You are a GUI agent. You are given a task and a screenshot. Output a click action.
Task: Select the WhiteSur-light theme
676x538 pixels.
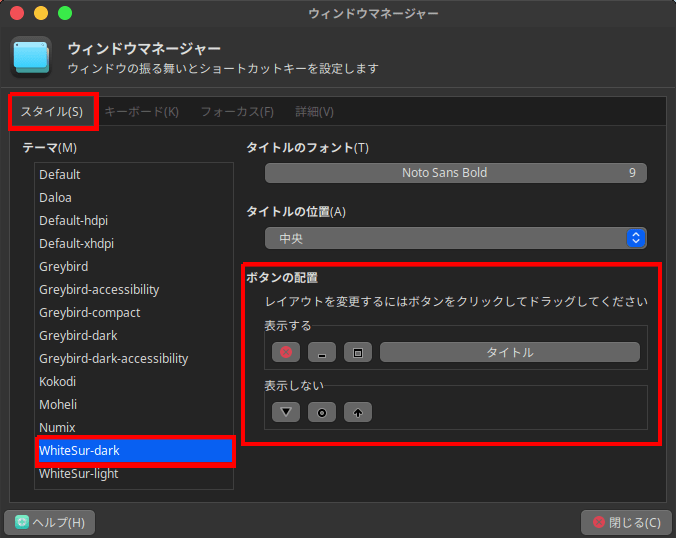(134, 473)
